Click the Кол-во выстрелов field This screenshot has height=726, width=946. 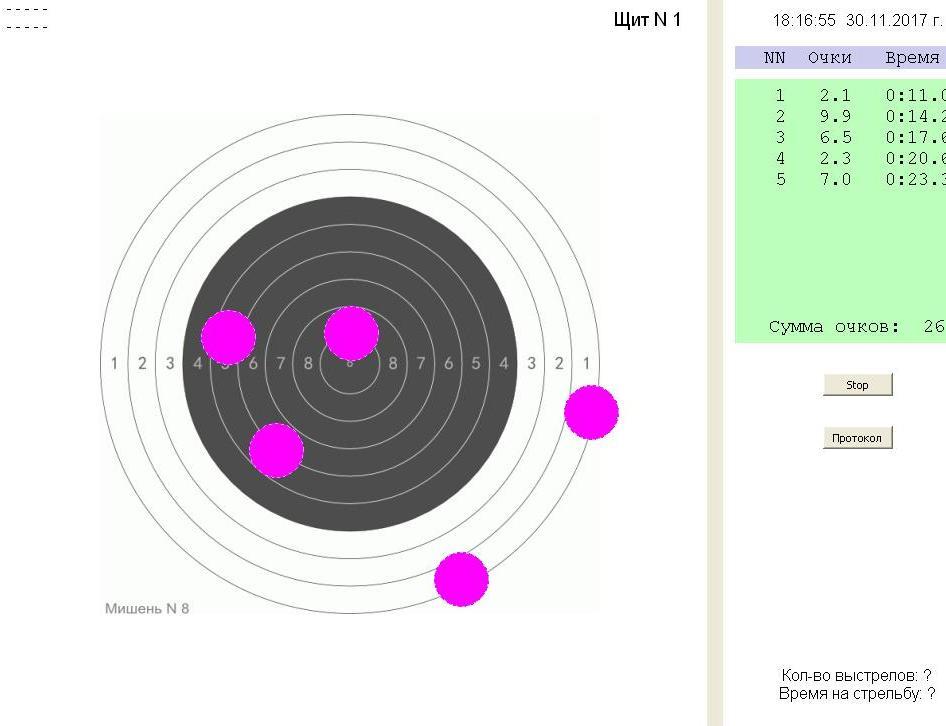point(856,676)
